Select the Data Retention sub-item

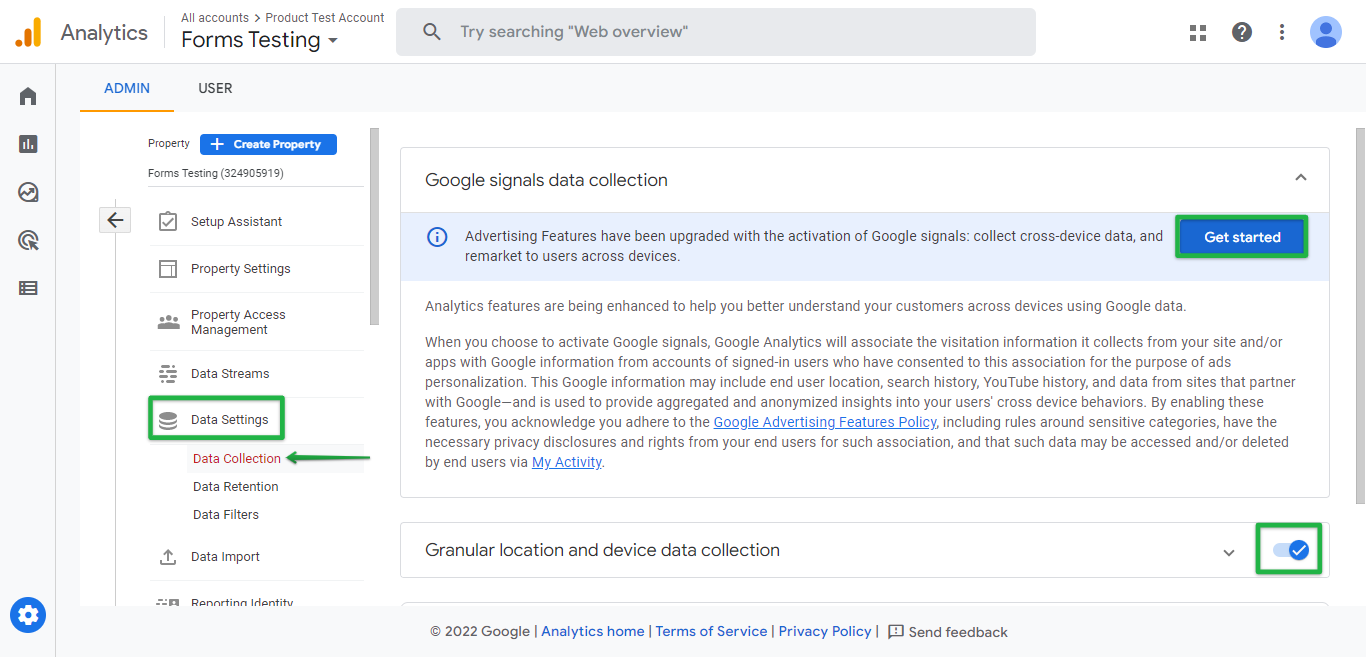pyautogui.click(x=236, y=487)
